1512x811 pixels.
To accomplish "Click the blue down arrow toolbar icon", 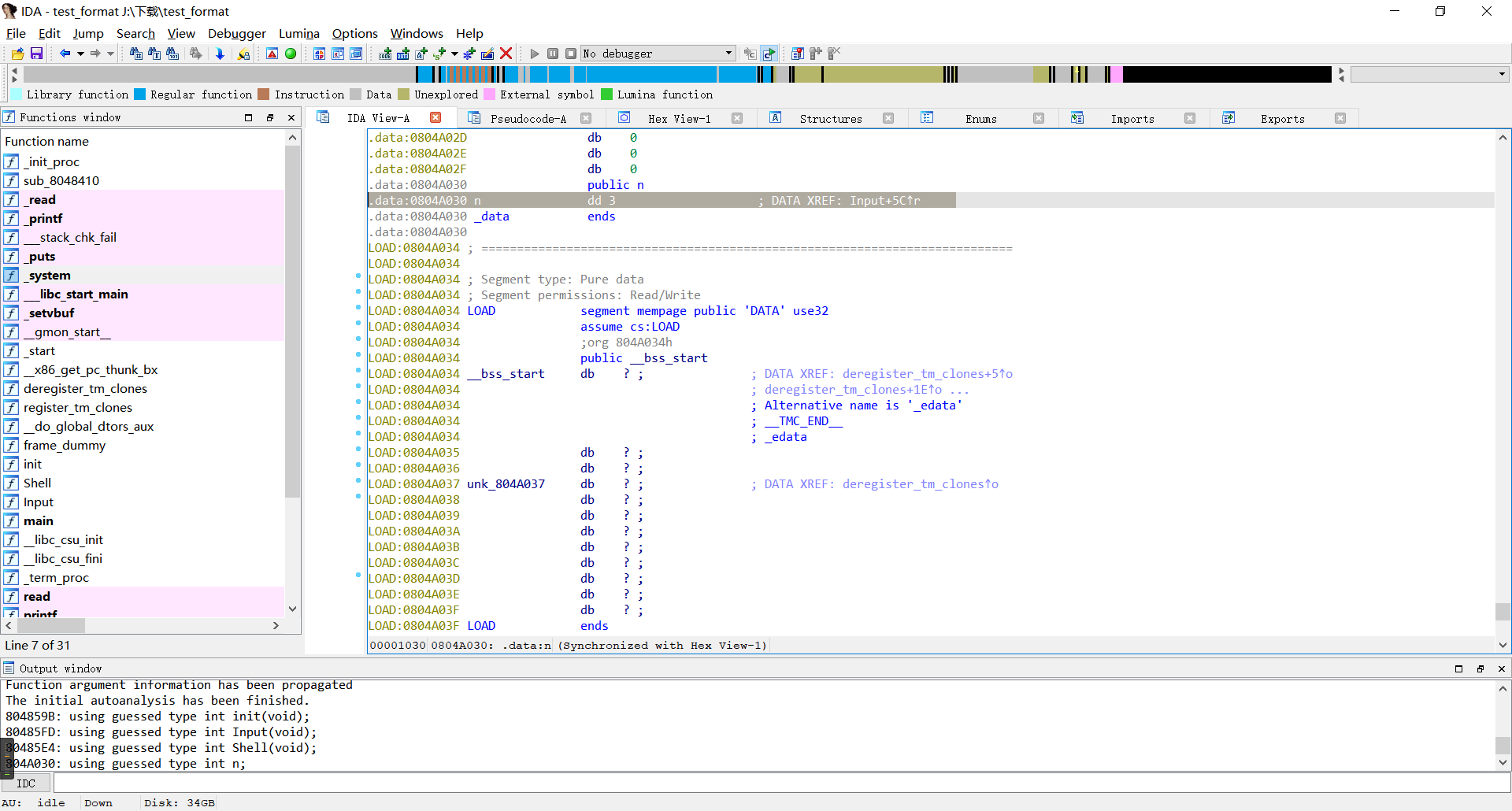I will (x=220, y=54).
